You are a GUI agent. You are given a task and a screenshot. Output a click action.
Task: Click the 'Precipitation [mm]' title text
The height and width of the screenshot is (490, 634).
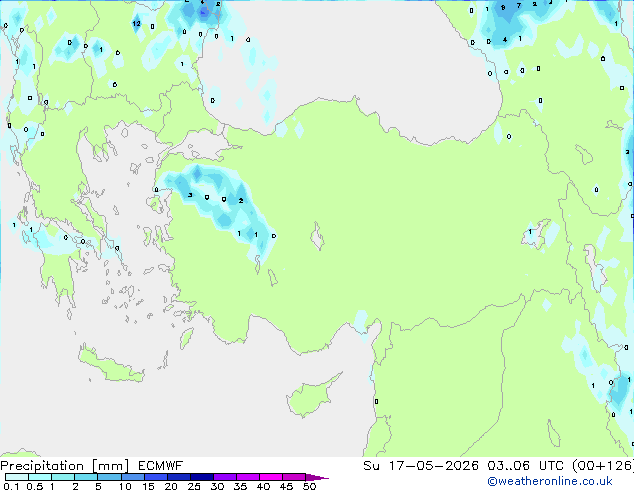coord(65,466)
